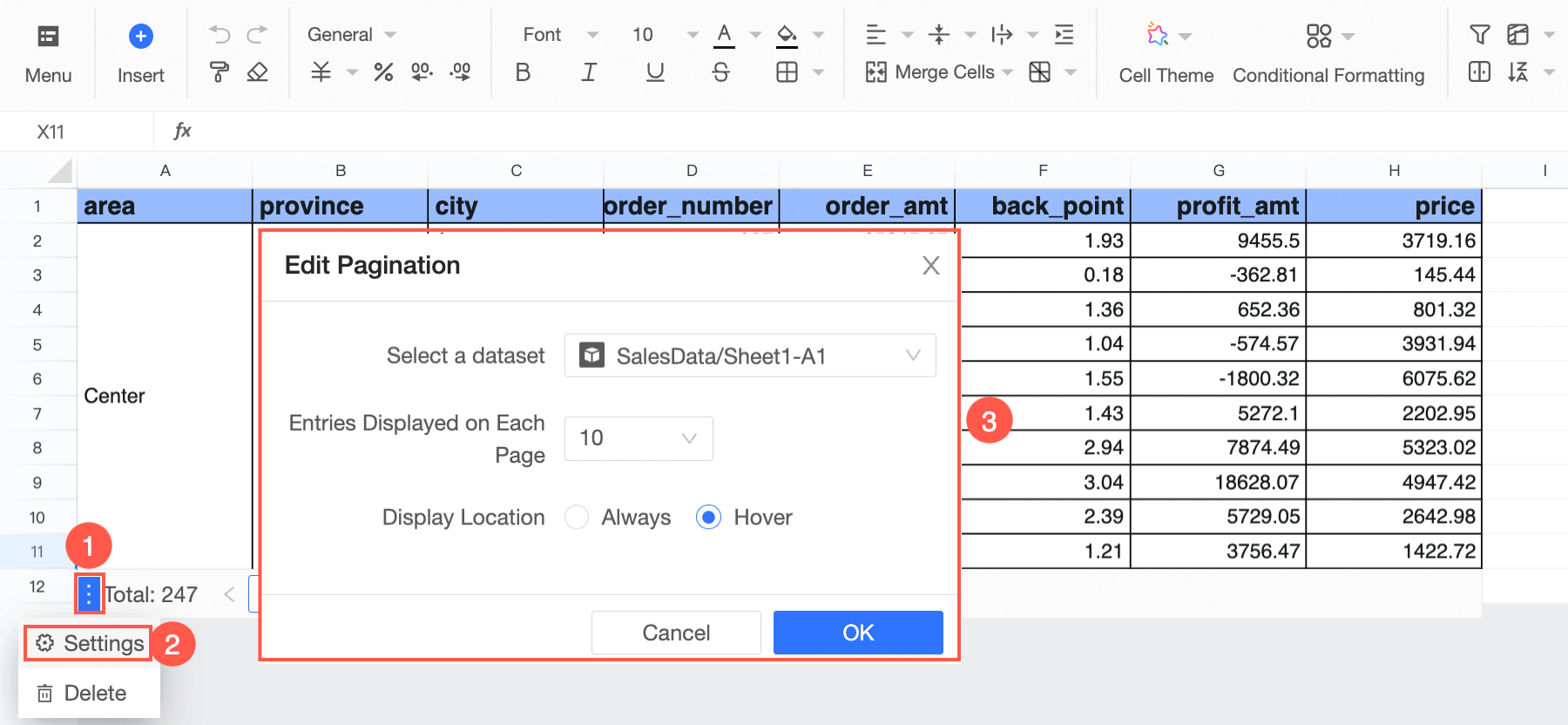Redo the last action
This screenshot has width=1568, height=725.
click(257, 35)
